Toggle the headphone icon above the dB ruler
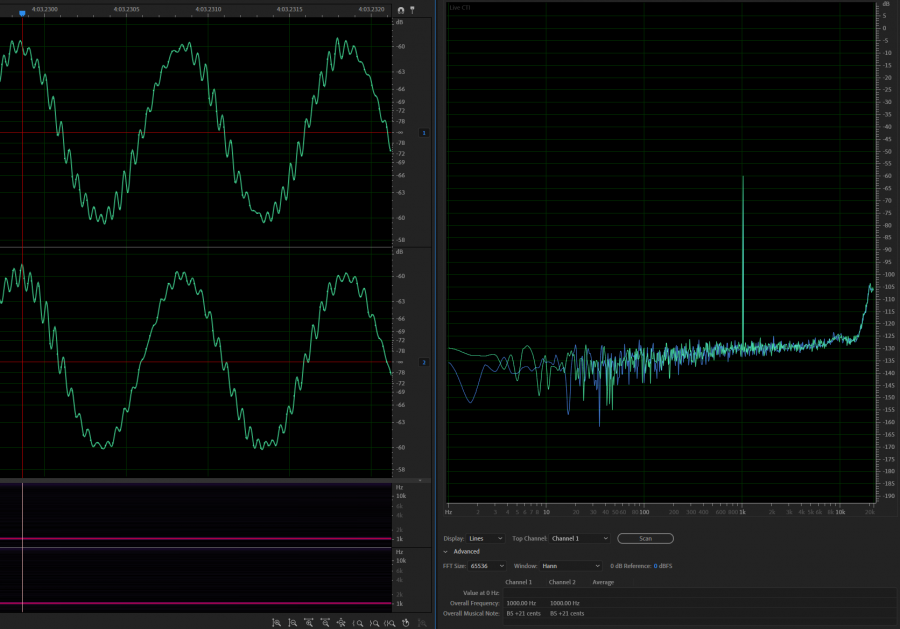Image resolution: width=900 pixels, height=629 pixels. tap(401, 10)
